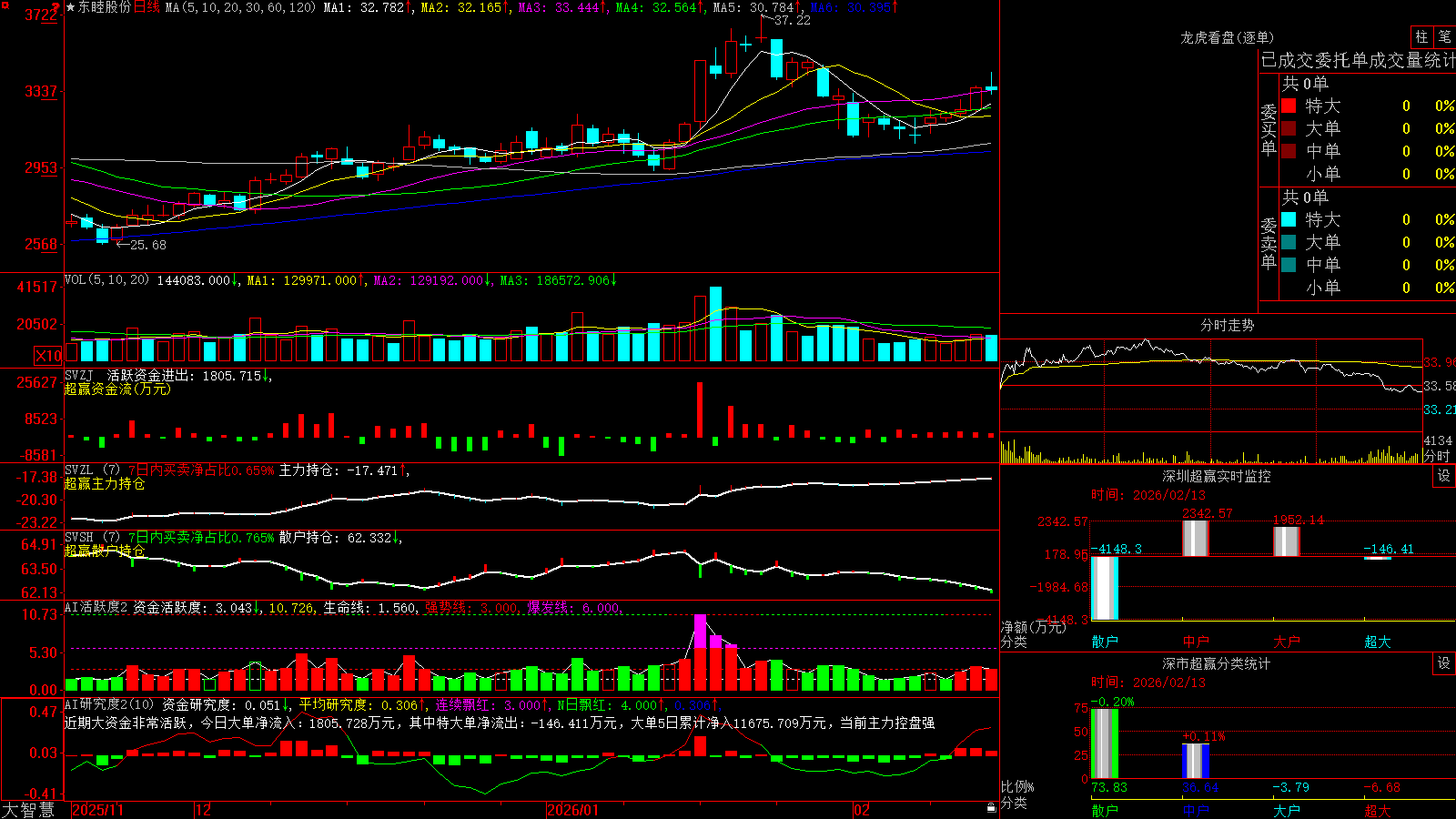Select 散户 in 深市超赢分类统计 chart

(x=1105, y=810)
